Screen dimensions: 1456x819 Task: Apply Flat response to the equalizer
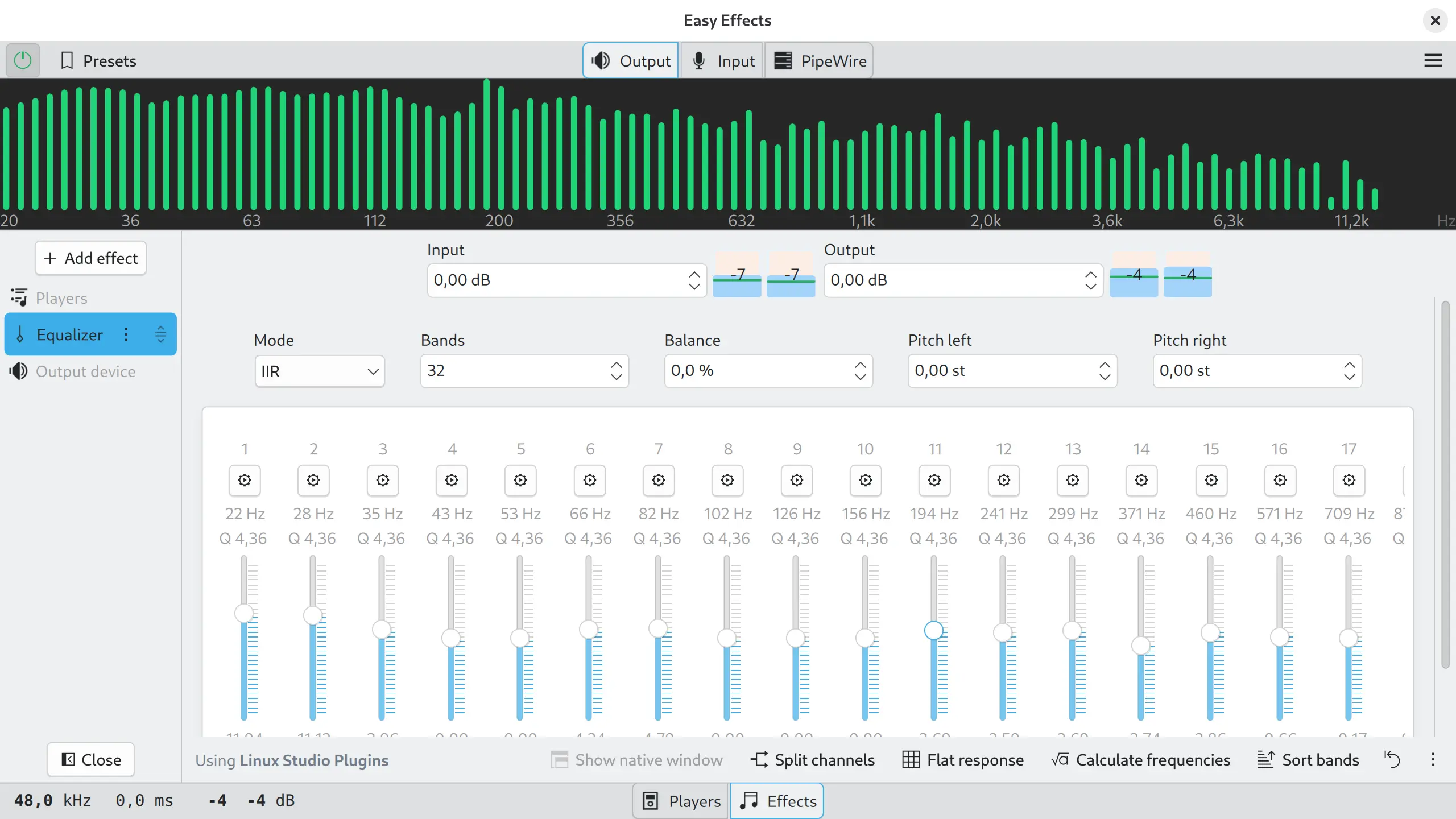click(962, 759)
